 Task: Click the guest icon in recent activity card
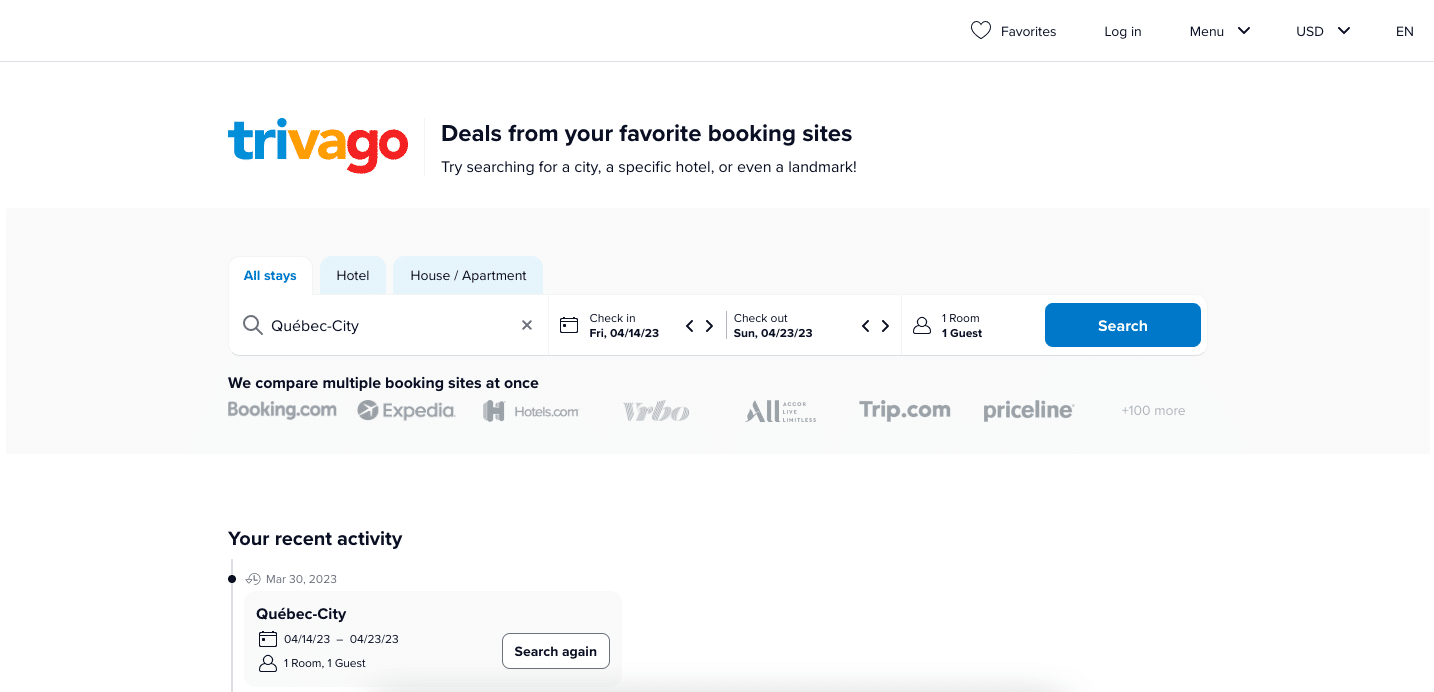(267, 662)
